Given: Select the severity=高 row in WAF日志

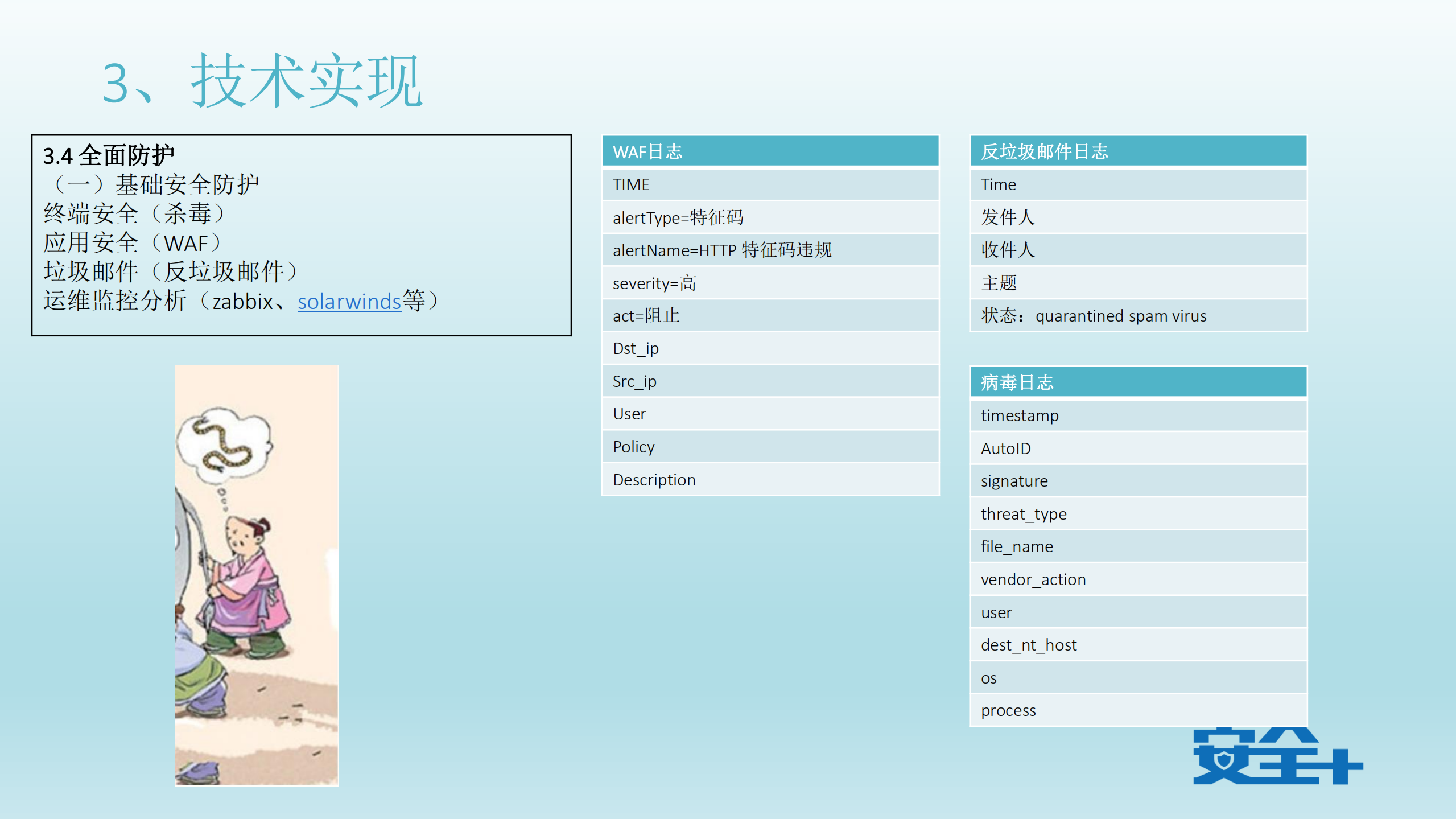Looking at the screenshot, I should coord(768,283).
